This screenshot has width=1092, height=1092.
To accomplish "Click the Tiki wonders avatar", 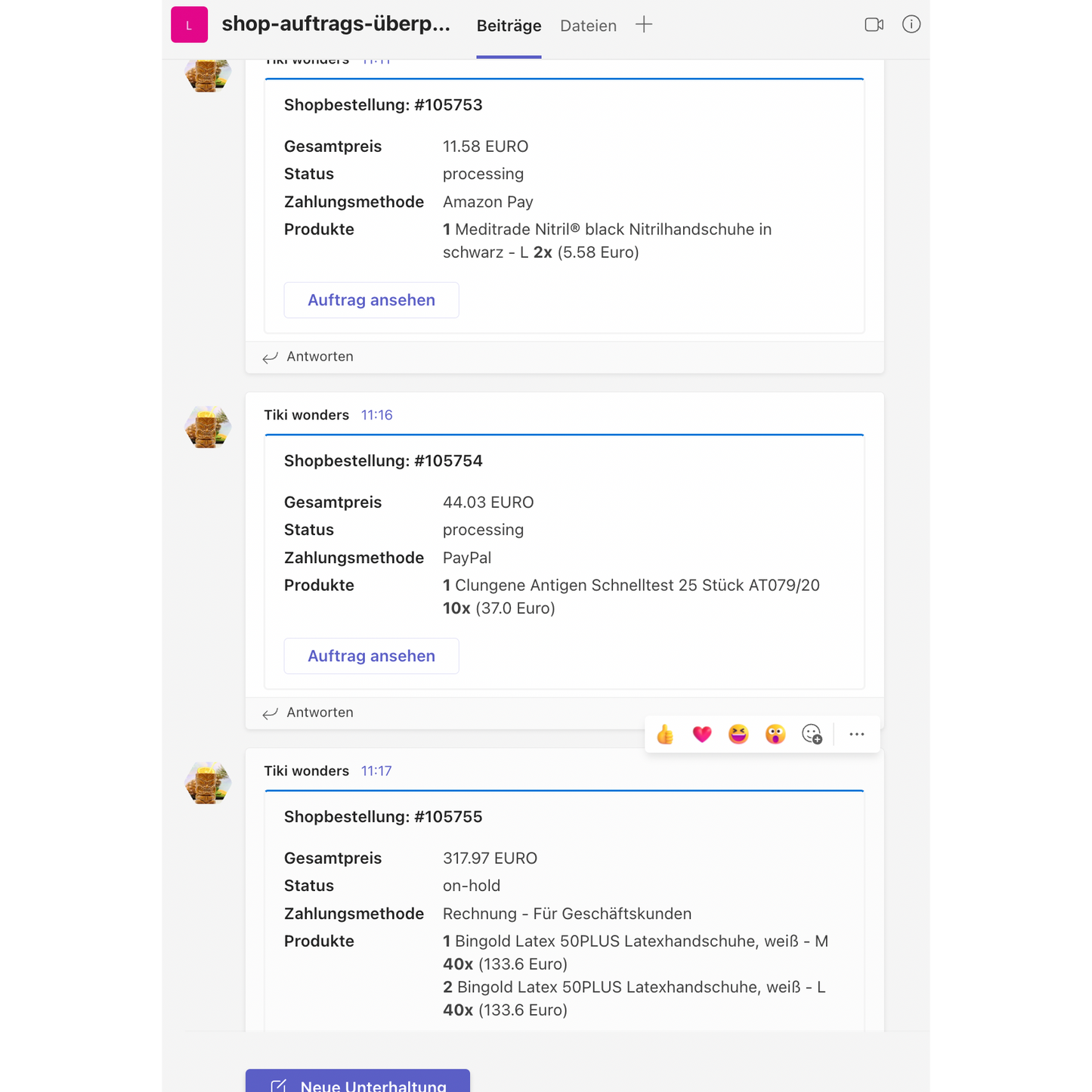I will [207, 427].
